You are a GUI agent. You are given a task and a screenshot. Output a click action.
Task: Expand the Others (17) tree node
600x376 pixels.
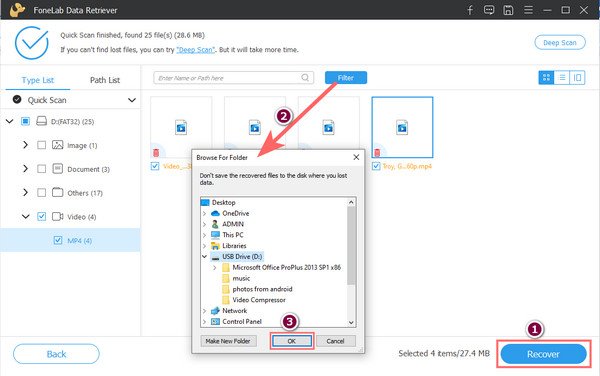(25, 192)
